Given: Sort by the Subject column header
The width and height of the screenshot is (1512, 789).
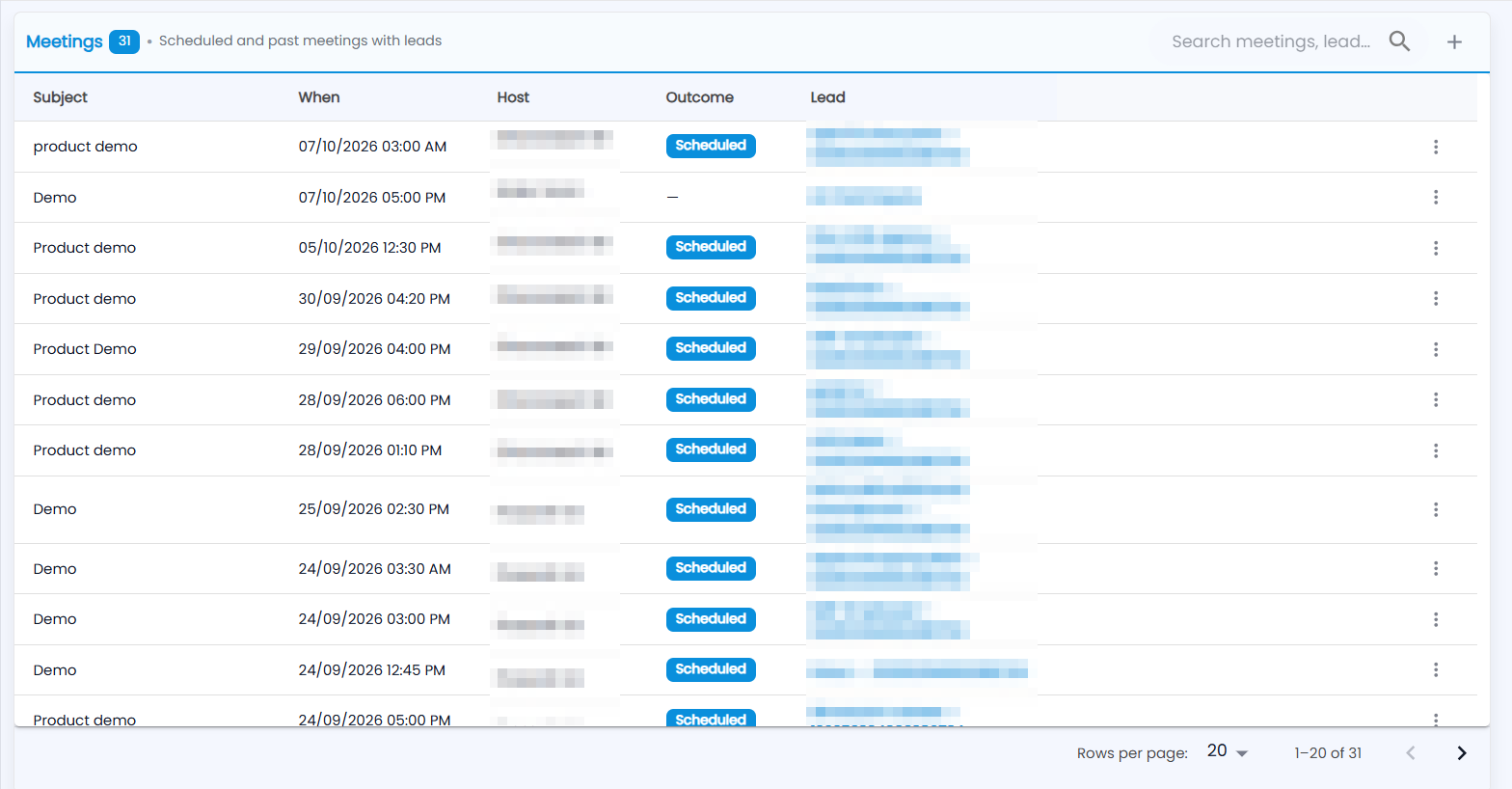Looking at the screenshot, I should 60,97.
